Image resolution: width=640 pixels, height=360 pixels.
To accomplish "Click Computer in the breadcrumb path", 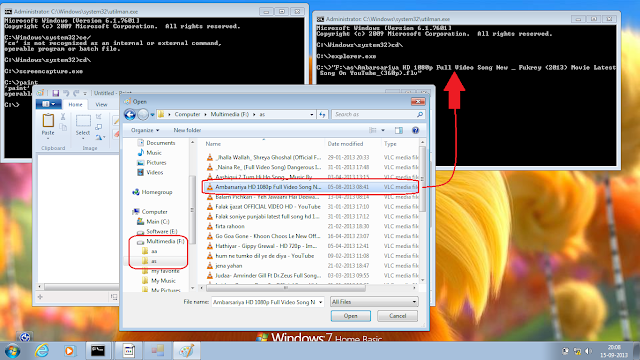I will pos(187,115).
